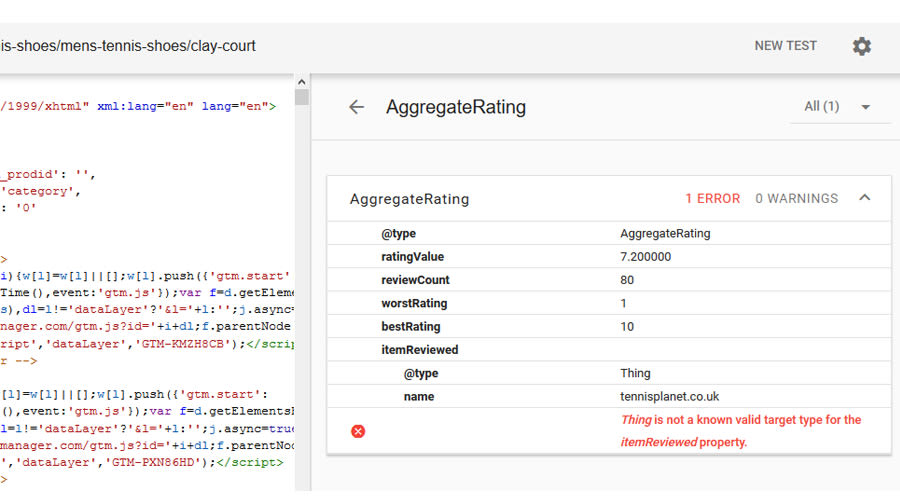Screen dimensions: 900x500
Task: Click the Thing error message text
Action: [x=740, y=431]
